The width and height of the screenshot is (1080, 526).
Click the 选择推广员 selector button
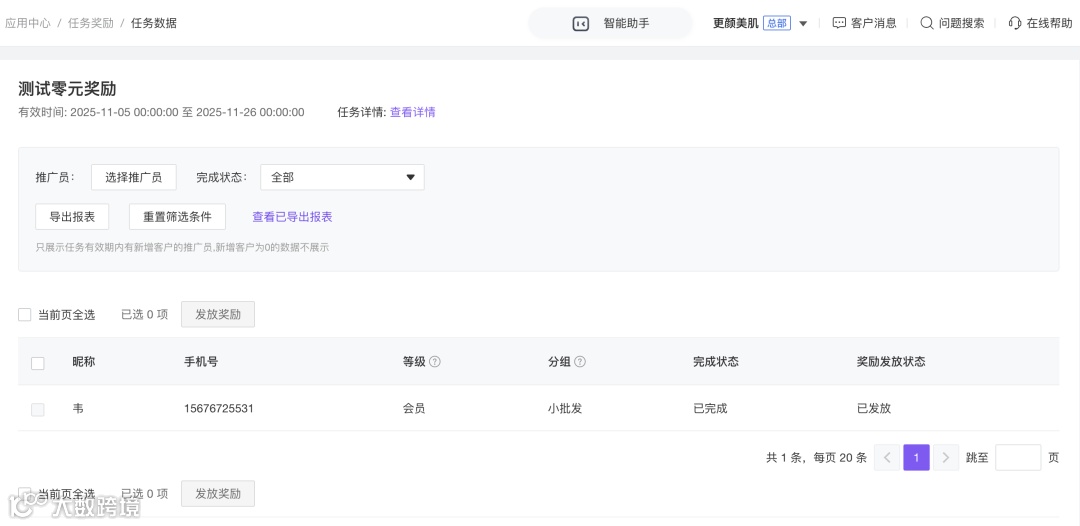click(134, 177)
